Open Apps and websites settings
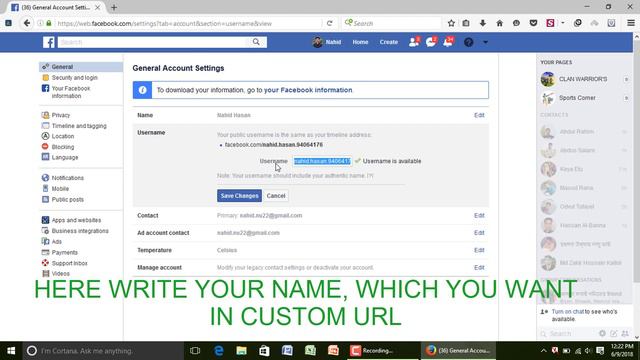 pos(76,220)
